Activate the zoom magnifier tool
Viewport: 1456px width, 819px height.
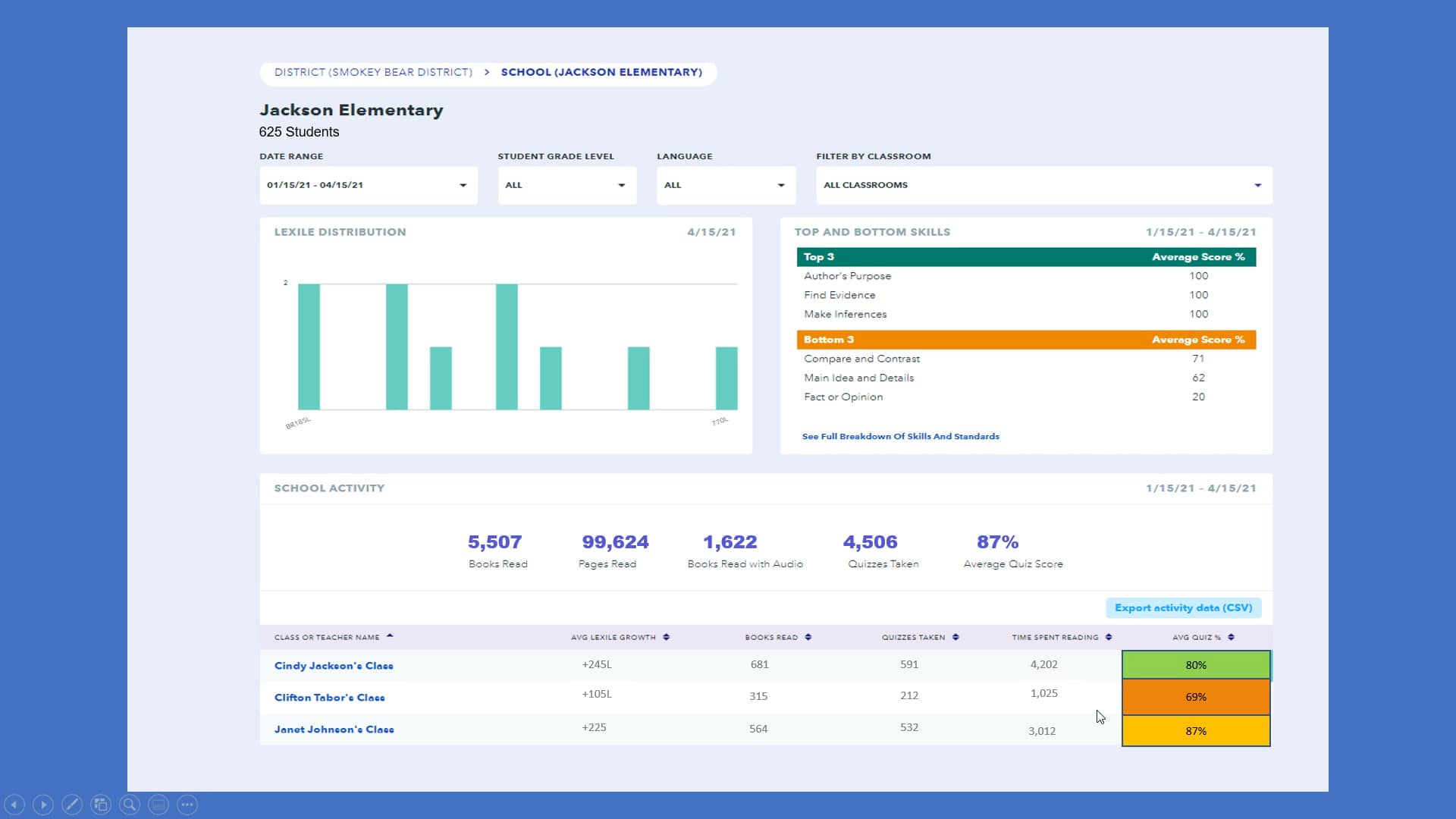click(129, 805)
